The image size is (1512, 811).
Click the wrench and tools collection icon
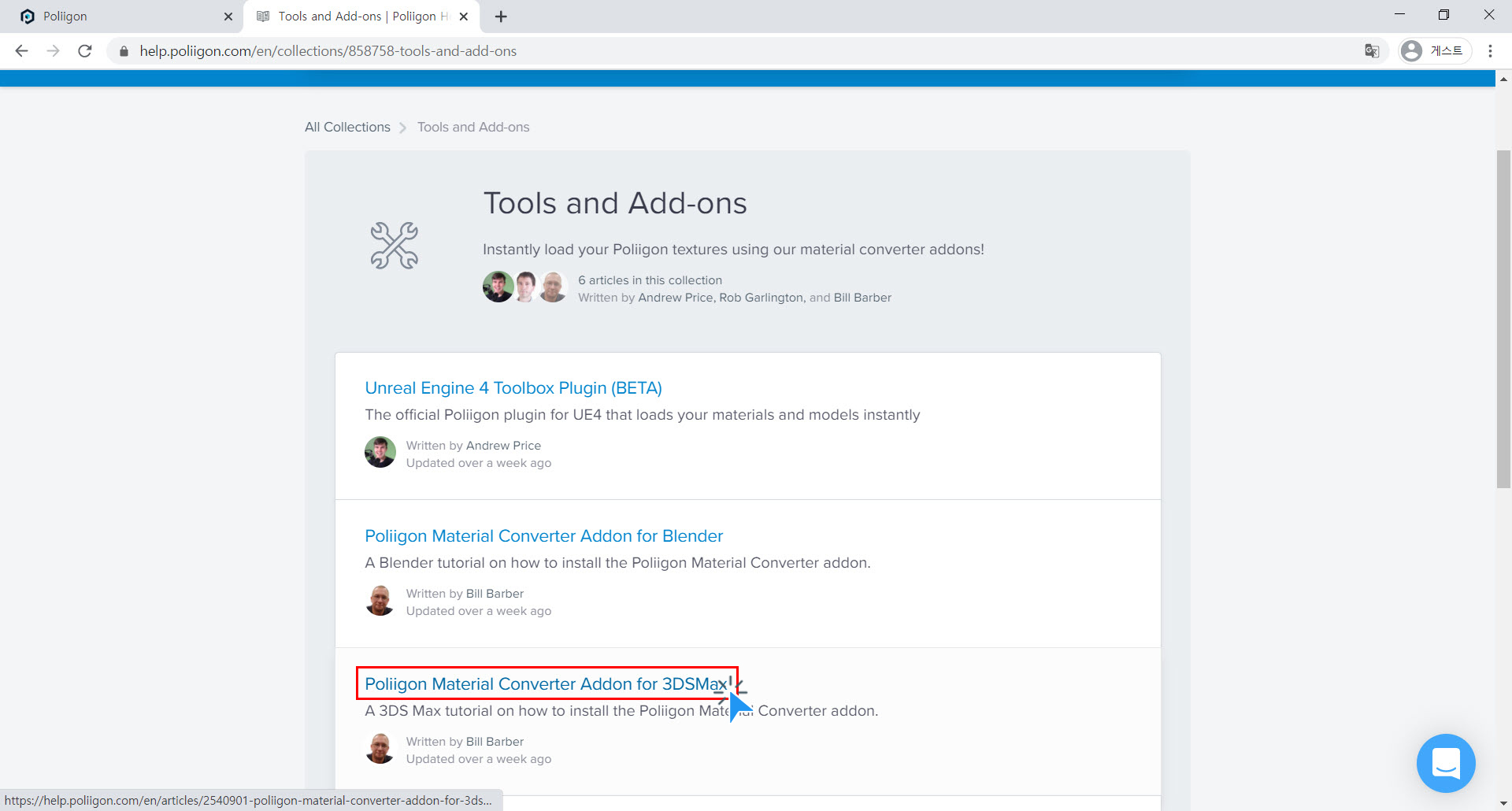(395, 246)
